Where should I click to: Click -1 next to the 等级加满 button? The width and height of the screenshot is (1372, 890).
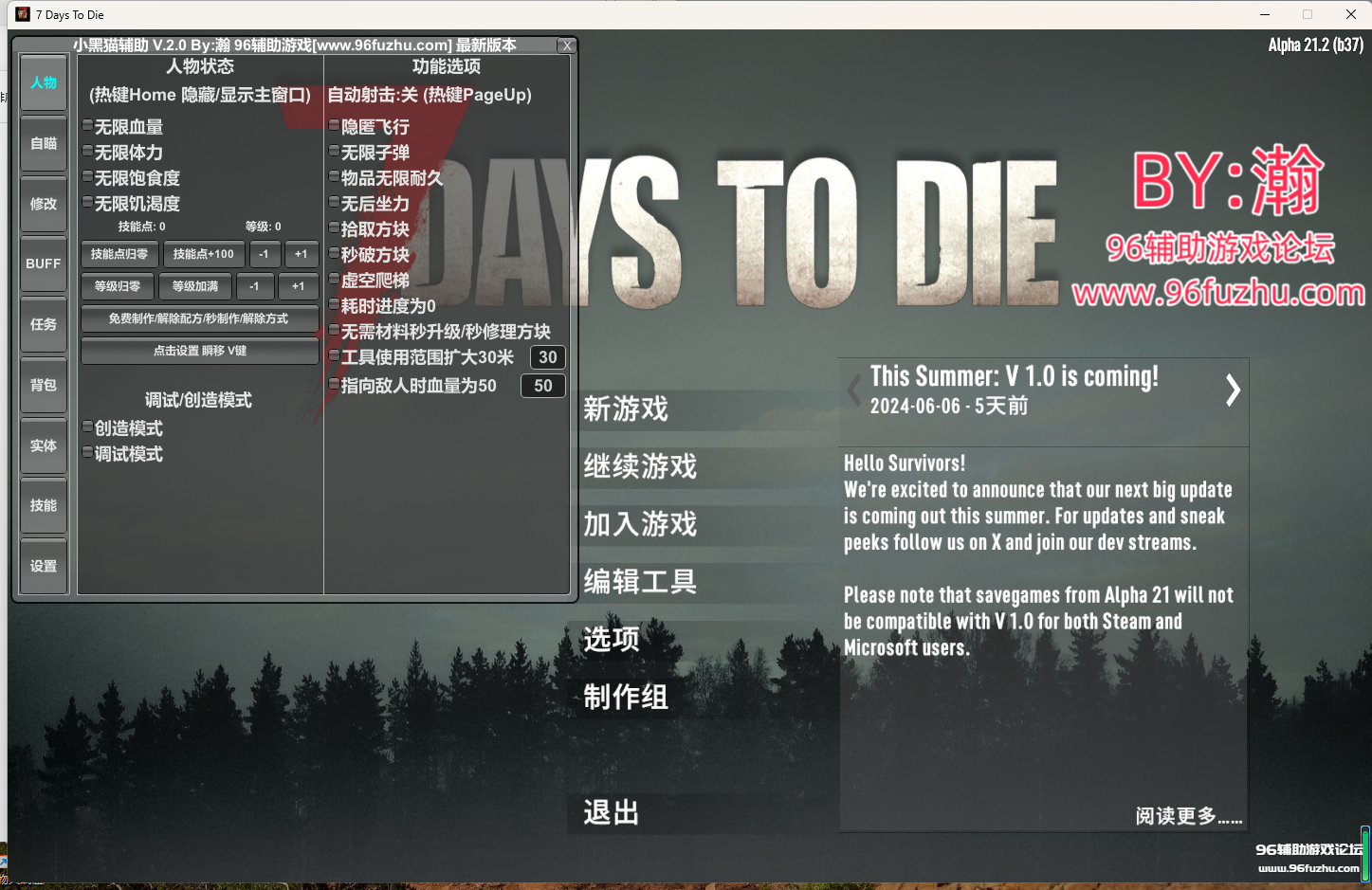(254, 286)
